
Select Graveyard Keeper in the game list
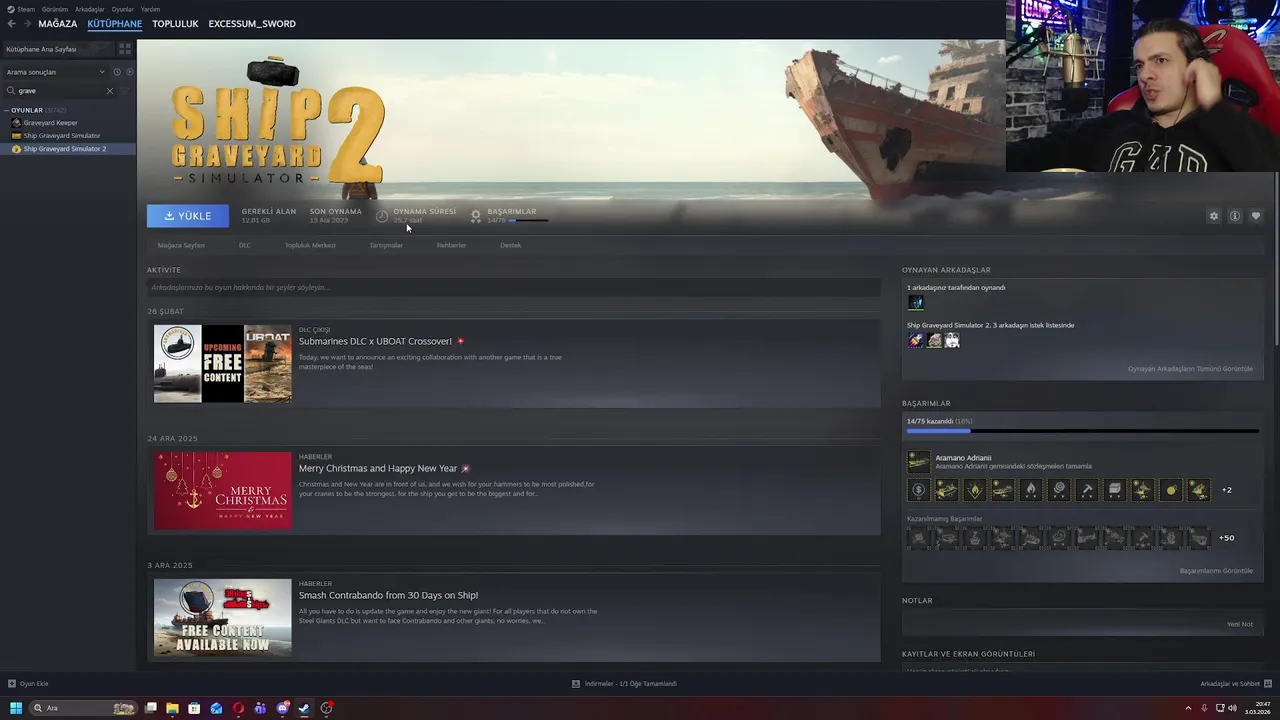pyautogui.click(x=69, y=123)
